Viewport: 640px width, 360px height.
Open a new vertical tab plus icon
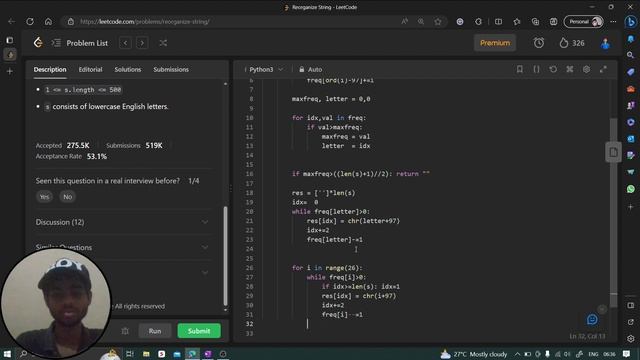(x=10, y=71)
